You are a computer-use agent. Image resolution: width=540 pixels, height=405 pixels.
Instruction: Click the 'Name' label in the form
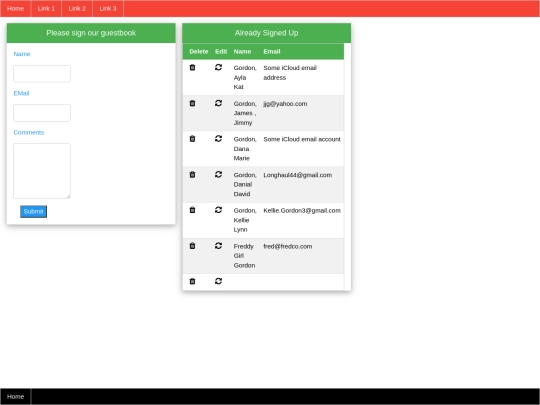click(x=22, y=54)
